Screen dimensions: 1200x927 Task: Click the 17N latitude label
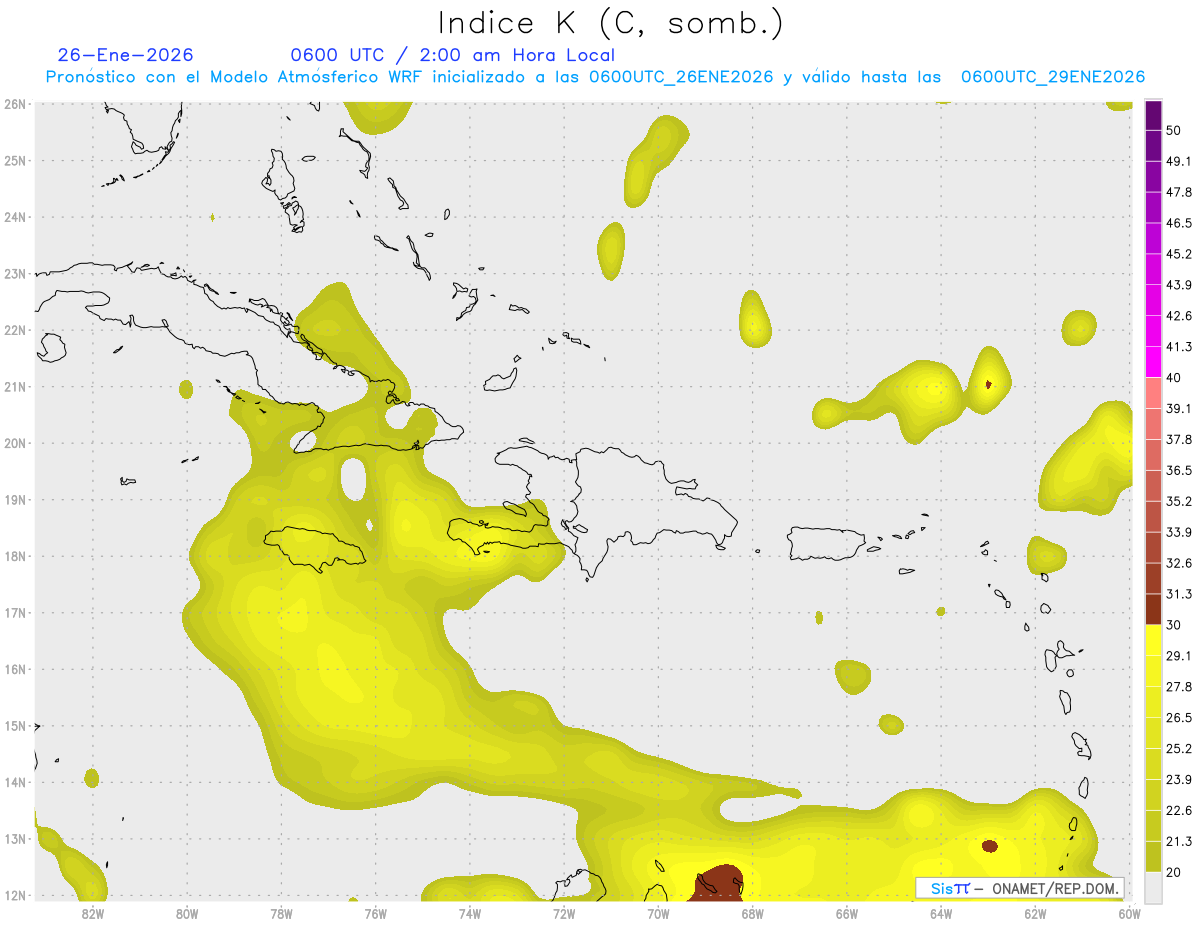coord(15,612)
